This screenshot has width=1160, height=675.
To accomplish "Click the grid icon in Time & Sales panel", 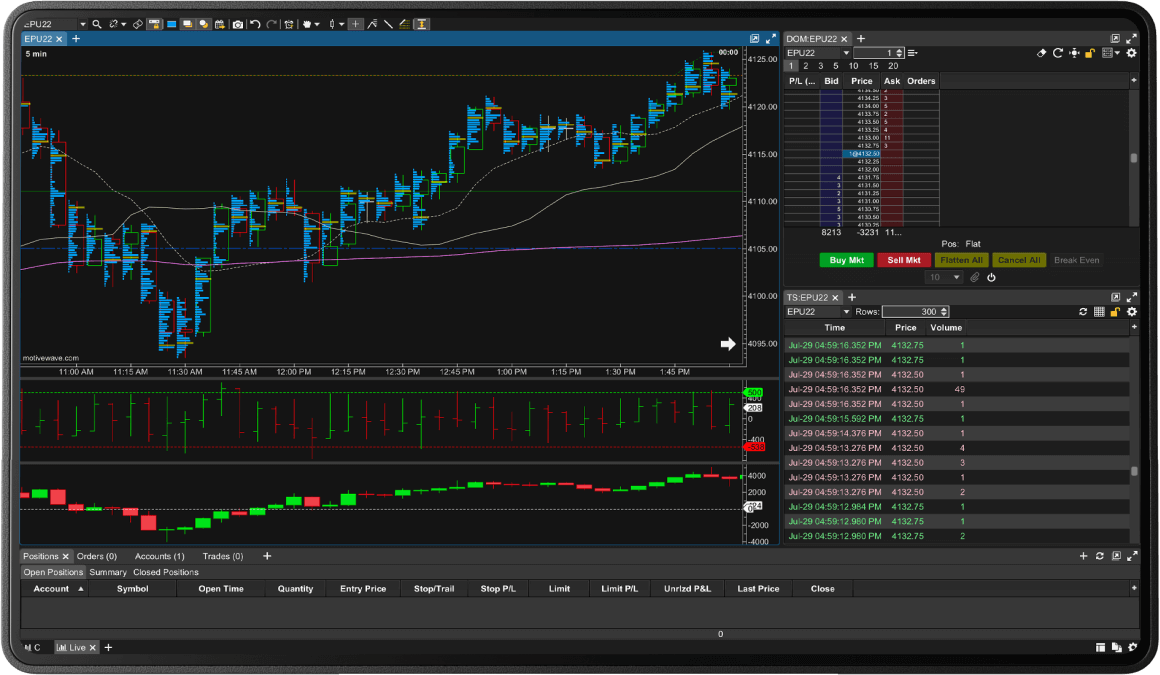I will click(x=1099, y=312).
